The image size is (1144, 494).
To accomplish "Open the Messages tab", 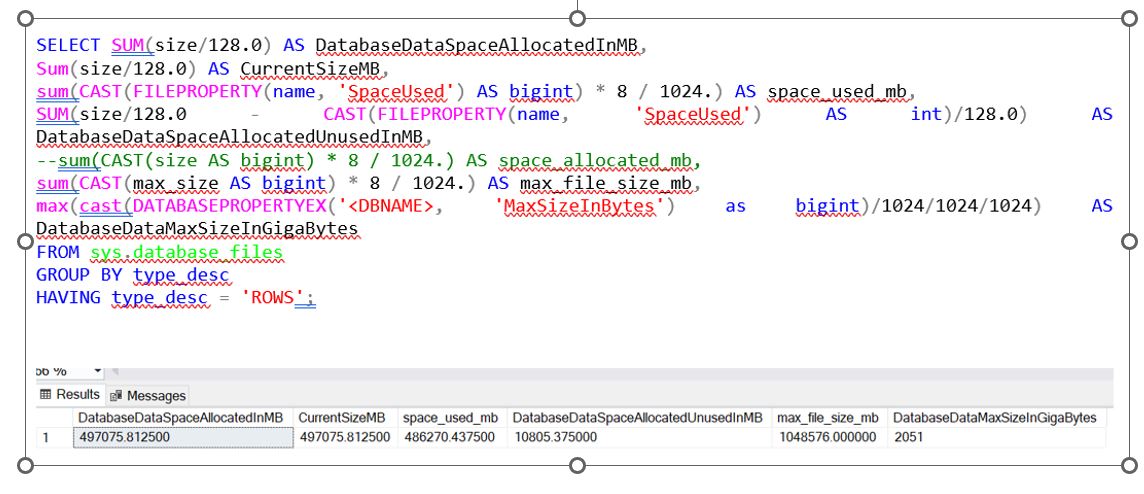I will pos(148,396).
